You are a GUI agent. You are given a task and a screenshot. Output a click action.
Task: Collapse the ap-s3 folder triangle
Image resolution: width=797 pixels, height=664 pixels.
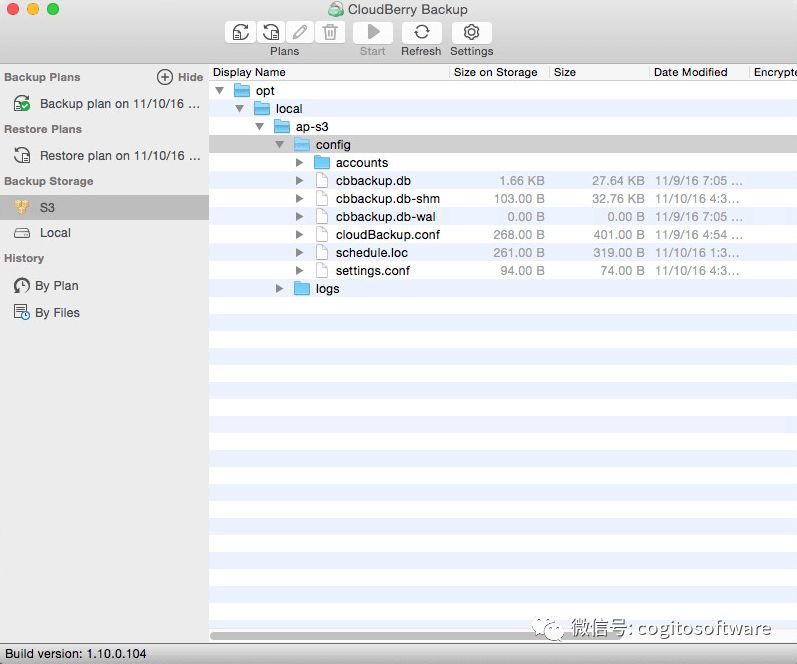[260, 127]
